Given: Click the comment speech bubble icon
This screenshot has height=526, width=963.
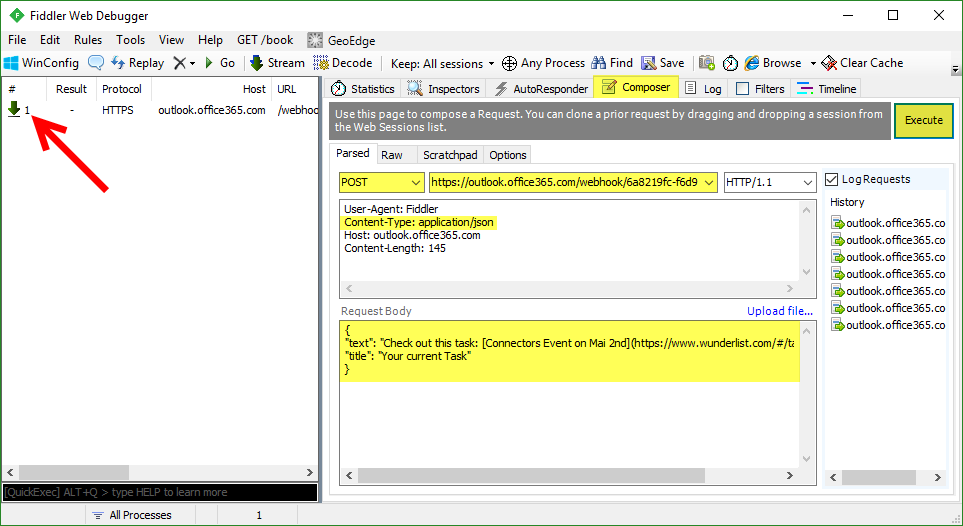Looking at the screenshot, I should tap(96, 63).
